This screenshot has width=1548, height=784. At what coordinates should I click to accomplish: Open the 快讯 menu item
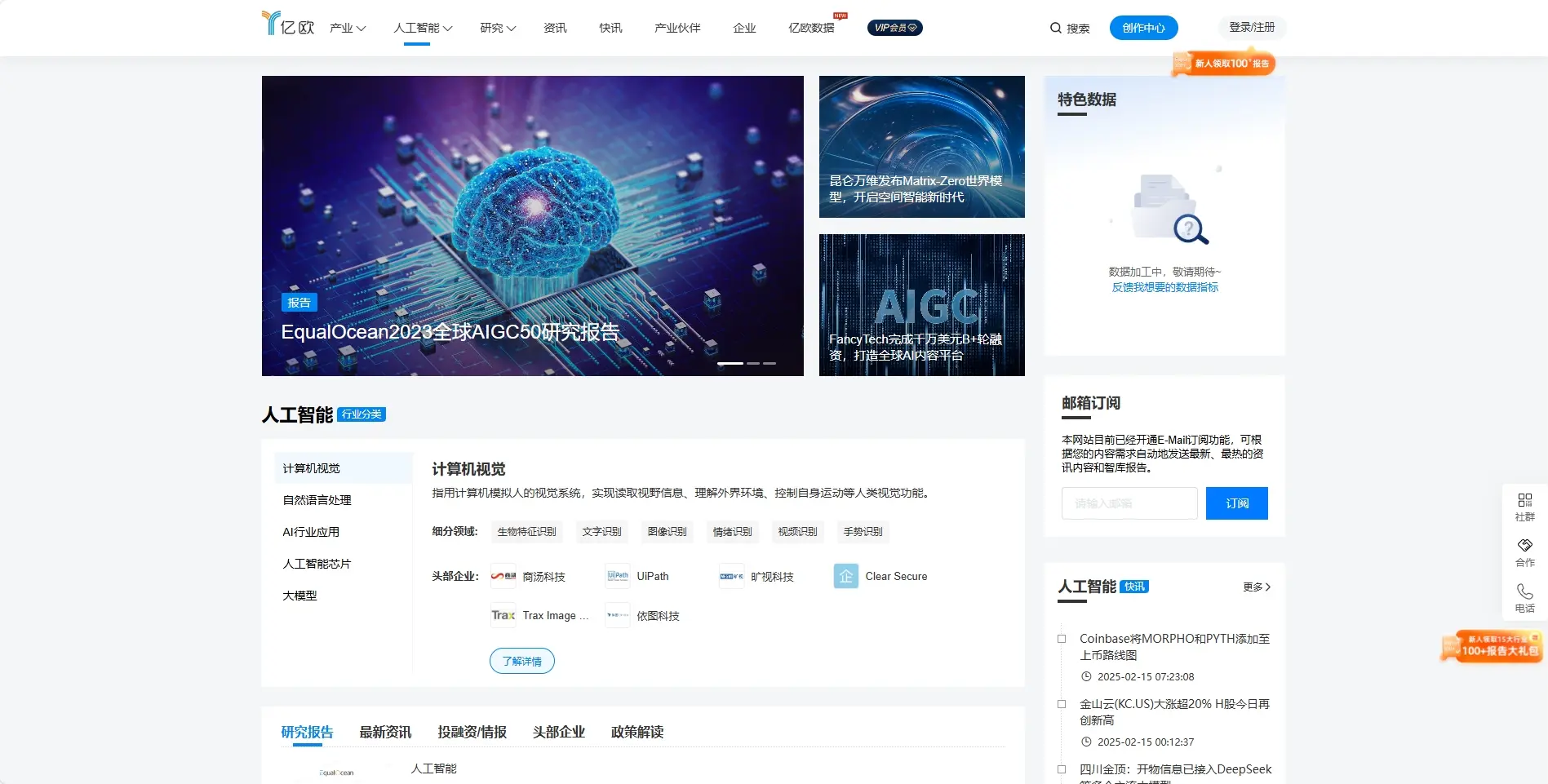click(610, 28)
